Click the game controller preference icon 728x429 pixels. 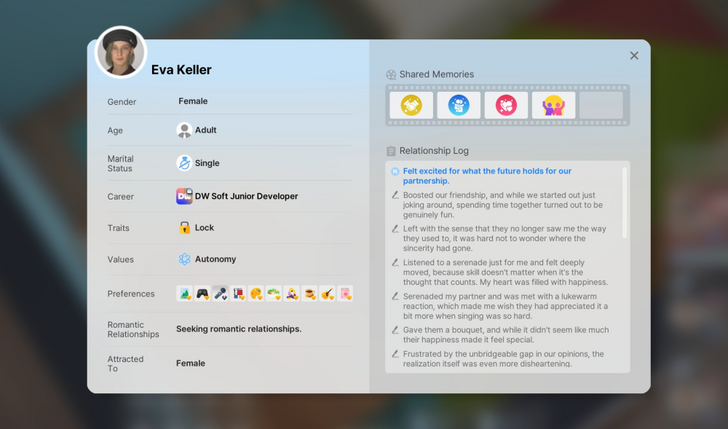pyautogui.click(x=202, y=294)
